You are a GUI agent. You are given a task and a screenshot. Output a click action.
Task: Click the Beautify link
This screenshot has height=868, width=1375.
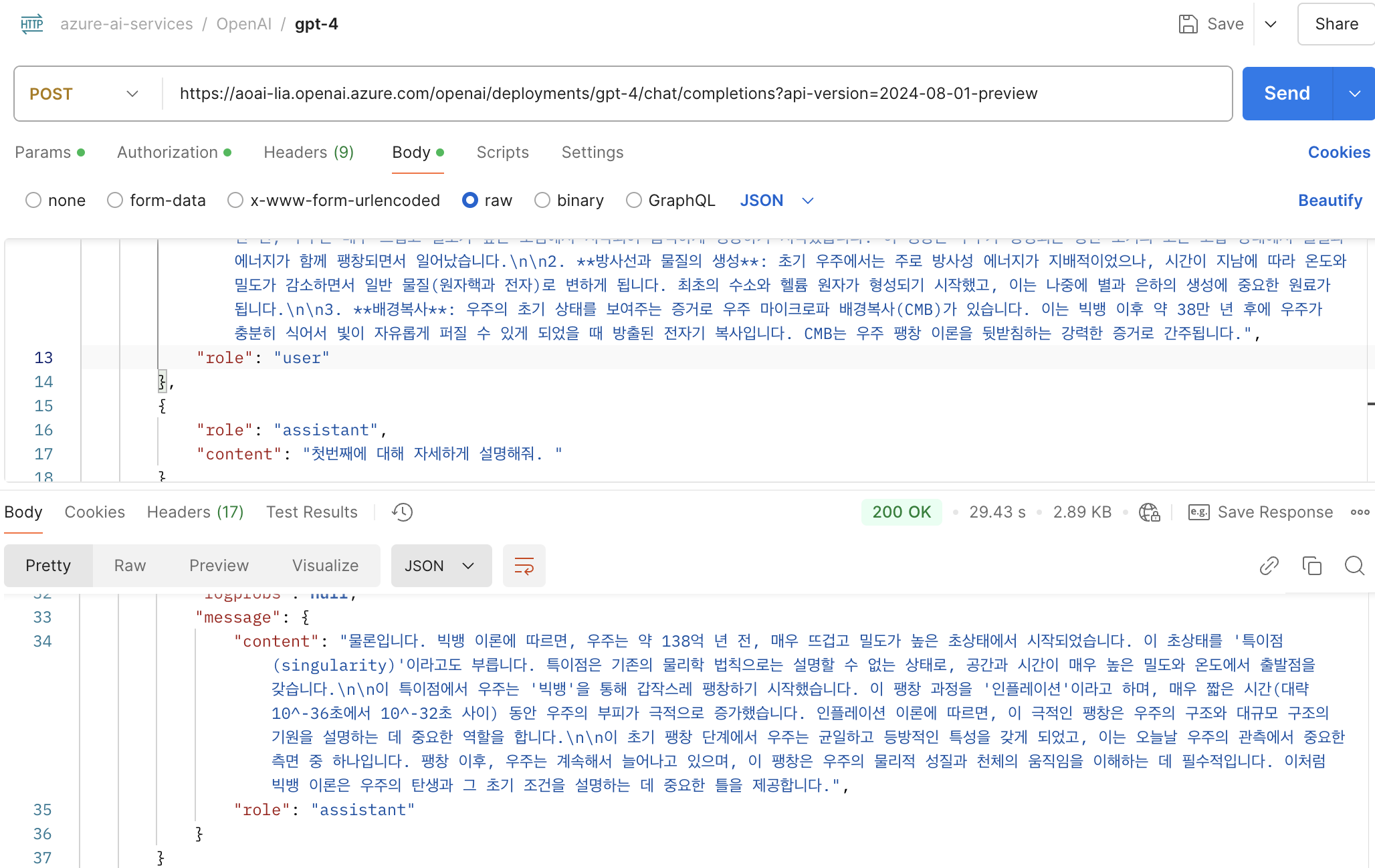click(1330, 200)
